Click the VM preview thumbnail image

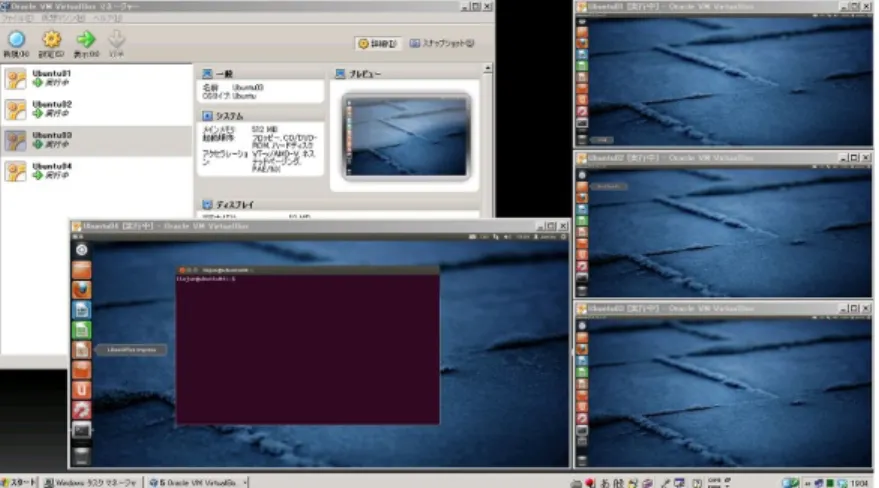(406, 136)
